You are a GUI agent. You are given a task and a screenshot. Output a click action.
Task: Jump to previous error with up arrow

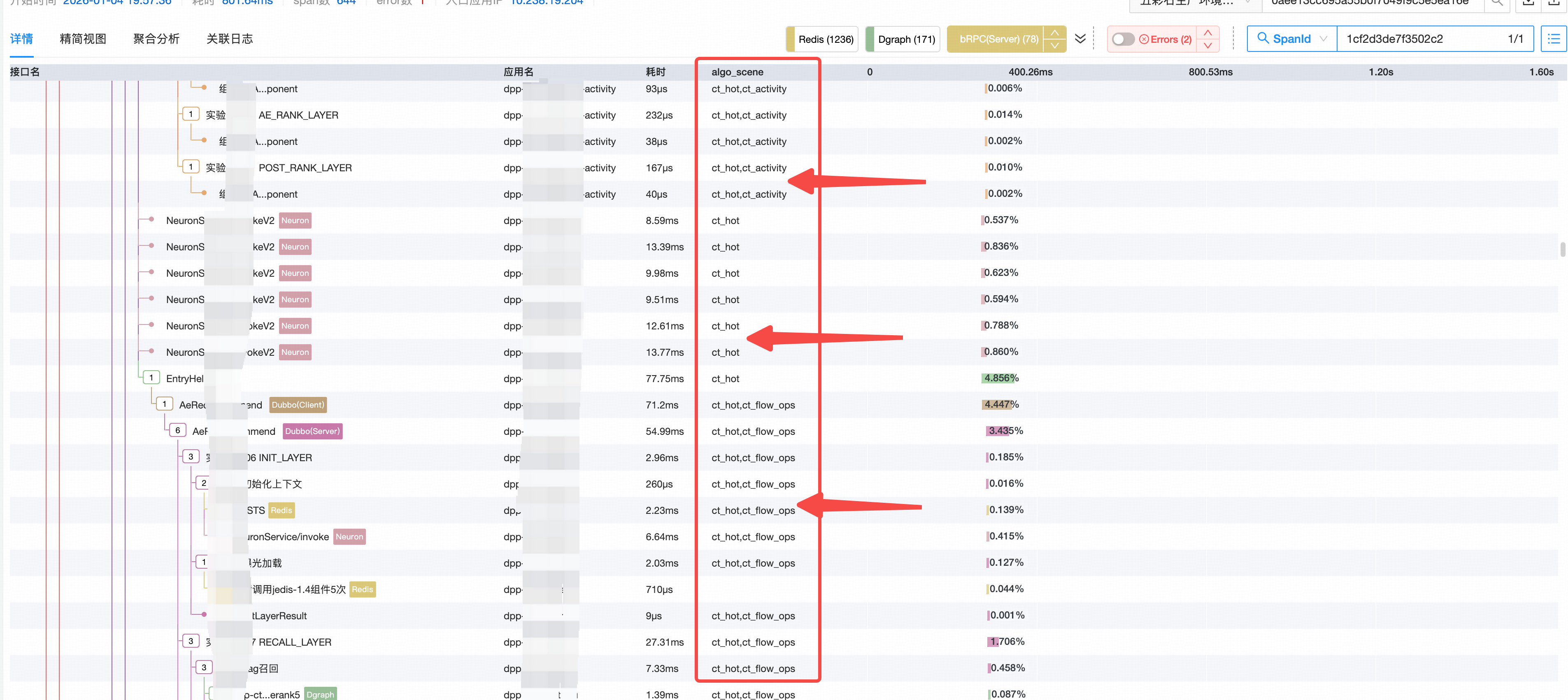click(x=1207, y=32)
